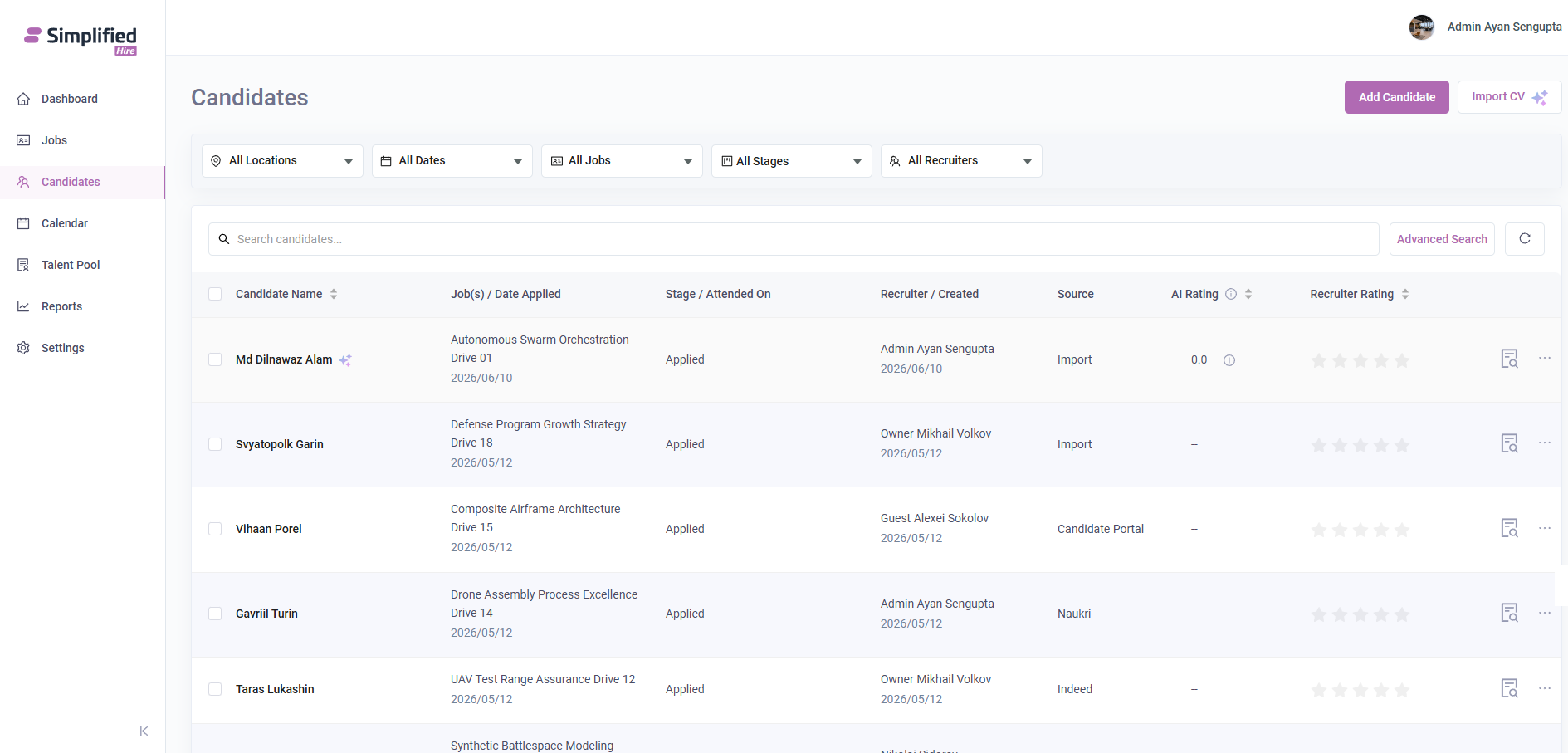This screenshot has width=1568, height=753.
Task: Click job 'UAV Test Range Assurance Drive 12'
Action: [543, 679]
